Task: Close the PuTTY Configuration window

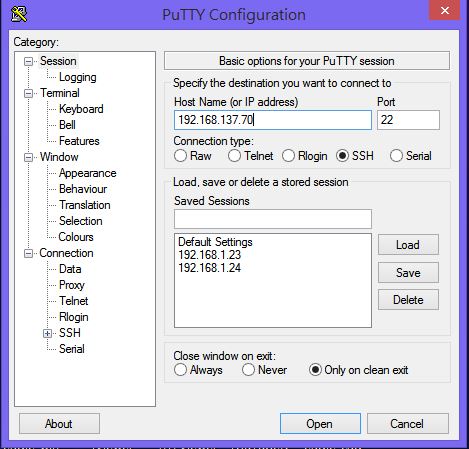Action: (445, 10)
